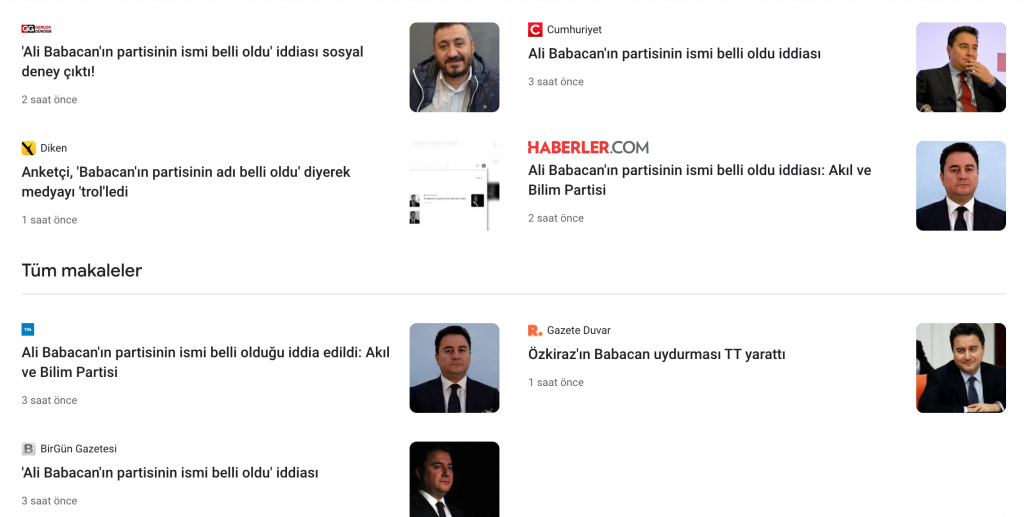Click the Haberler.com logo
The image size is (1024, 517).
588,147
